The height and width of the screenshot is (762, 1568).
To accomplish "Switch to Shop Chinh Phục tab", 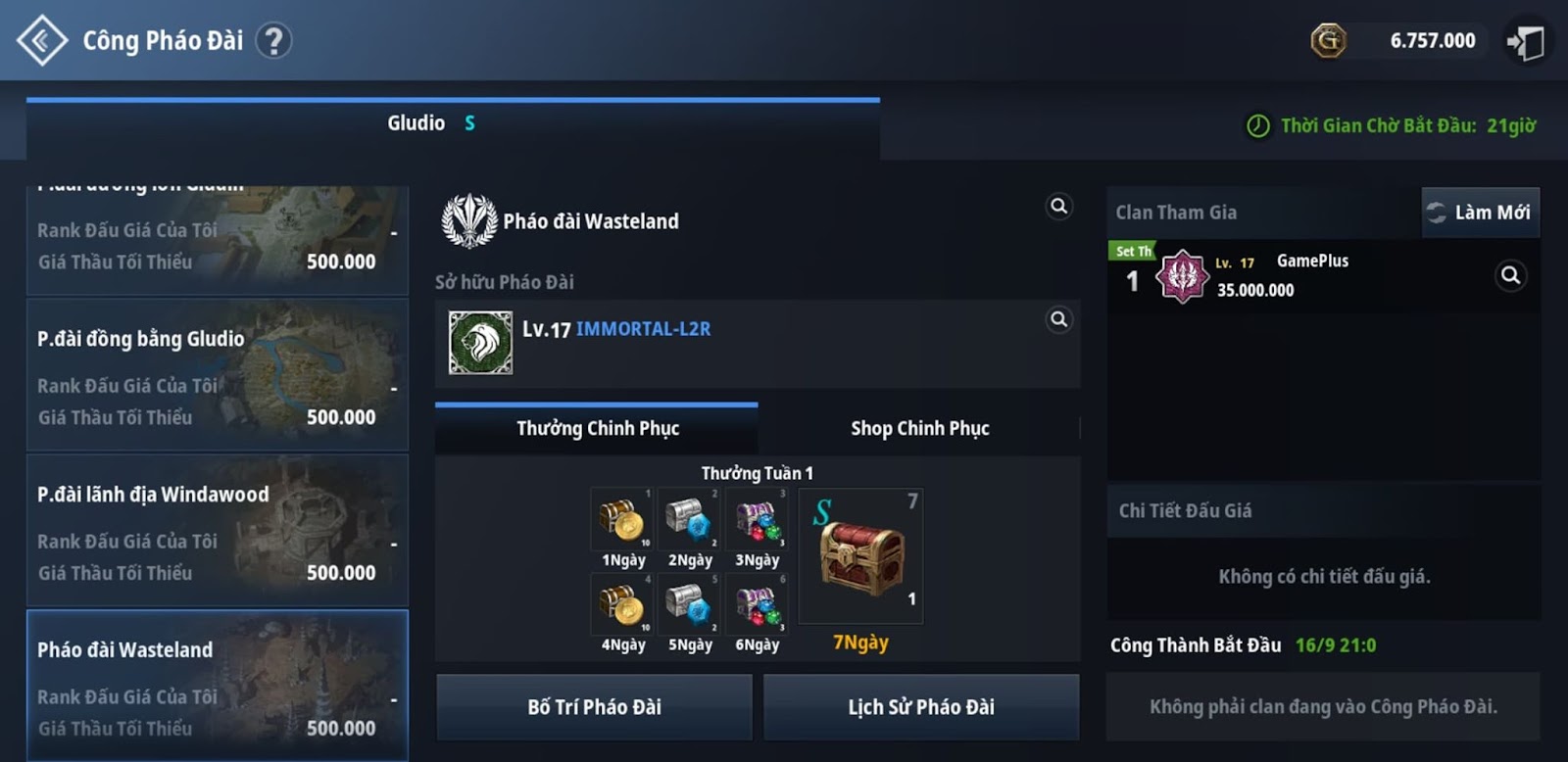I will coord(919,428).
